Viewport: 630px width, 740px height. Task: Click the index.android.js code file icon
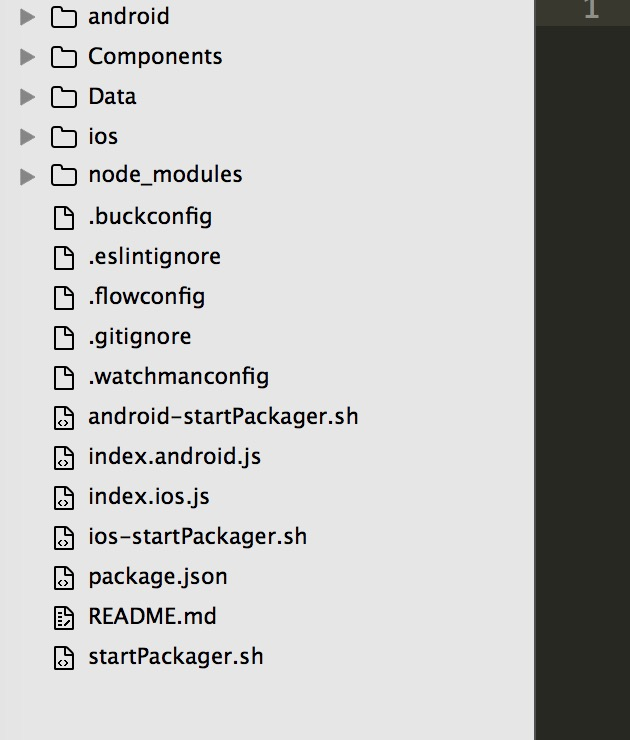coord(63,457)
